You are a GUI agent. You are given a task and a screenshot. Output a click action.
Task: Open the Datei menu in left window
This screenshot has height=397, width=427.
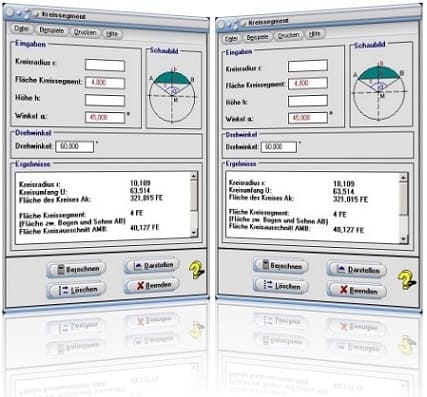coord(22,29)
